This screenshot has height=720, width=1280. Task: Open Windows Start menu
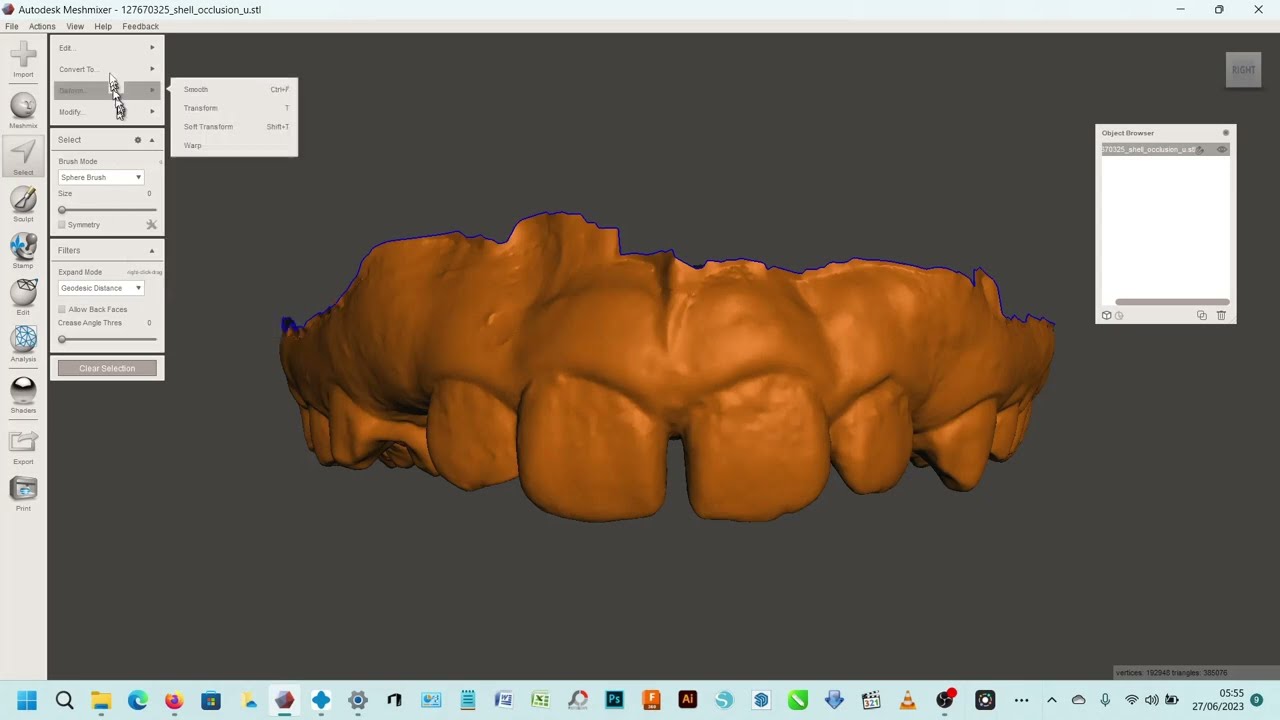(x=27, y=700)
